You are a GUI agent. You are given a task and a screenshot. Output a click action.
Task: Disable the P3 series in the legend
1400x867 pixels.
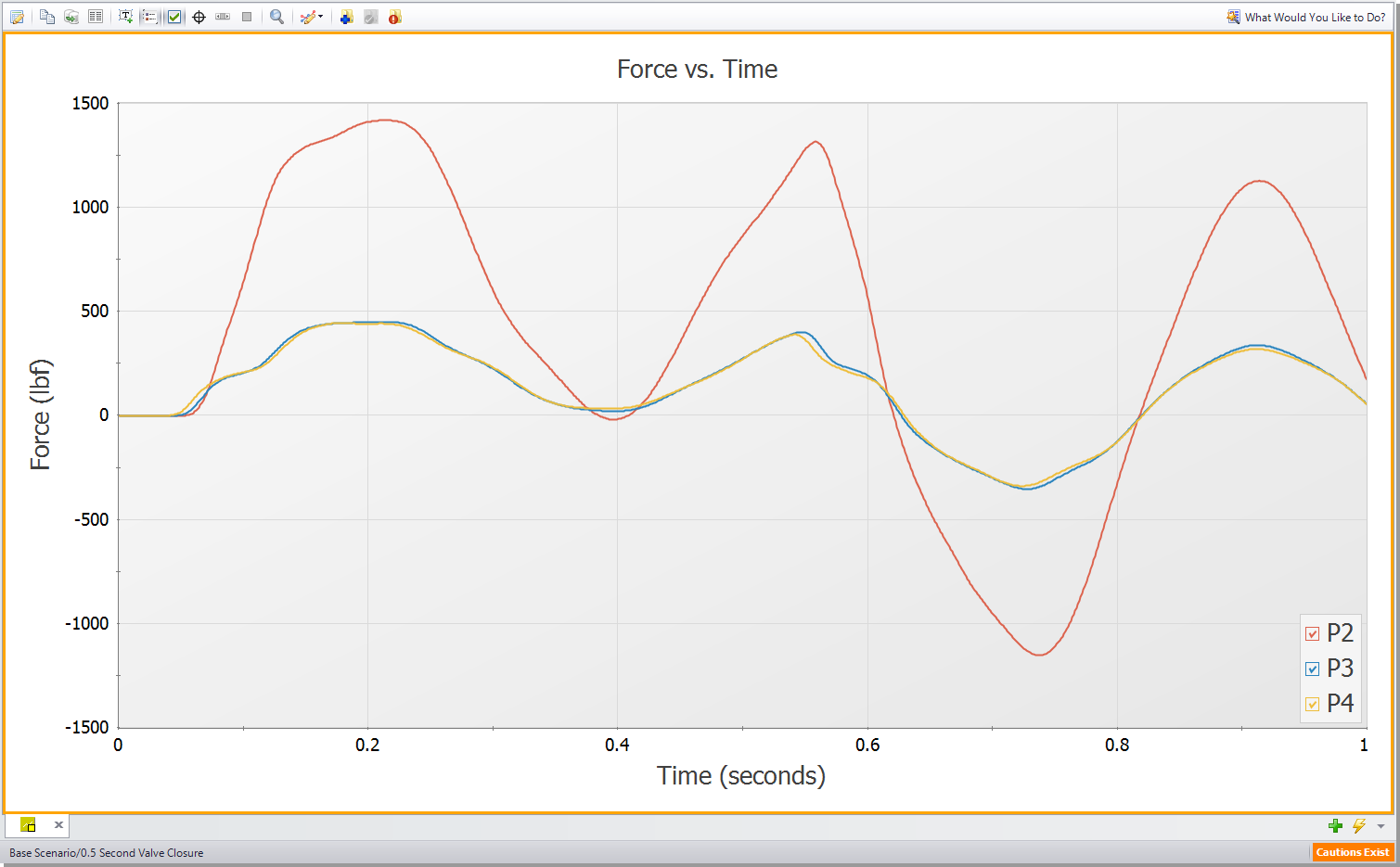pos(1311,669)
